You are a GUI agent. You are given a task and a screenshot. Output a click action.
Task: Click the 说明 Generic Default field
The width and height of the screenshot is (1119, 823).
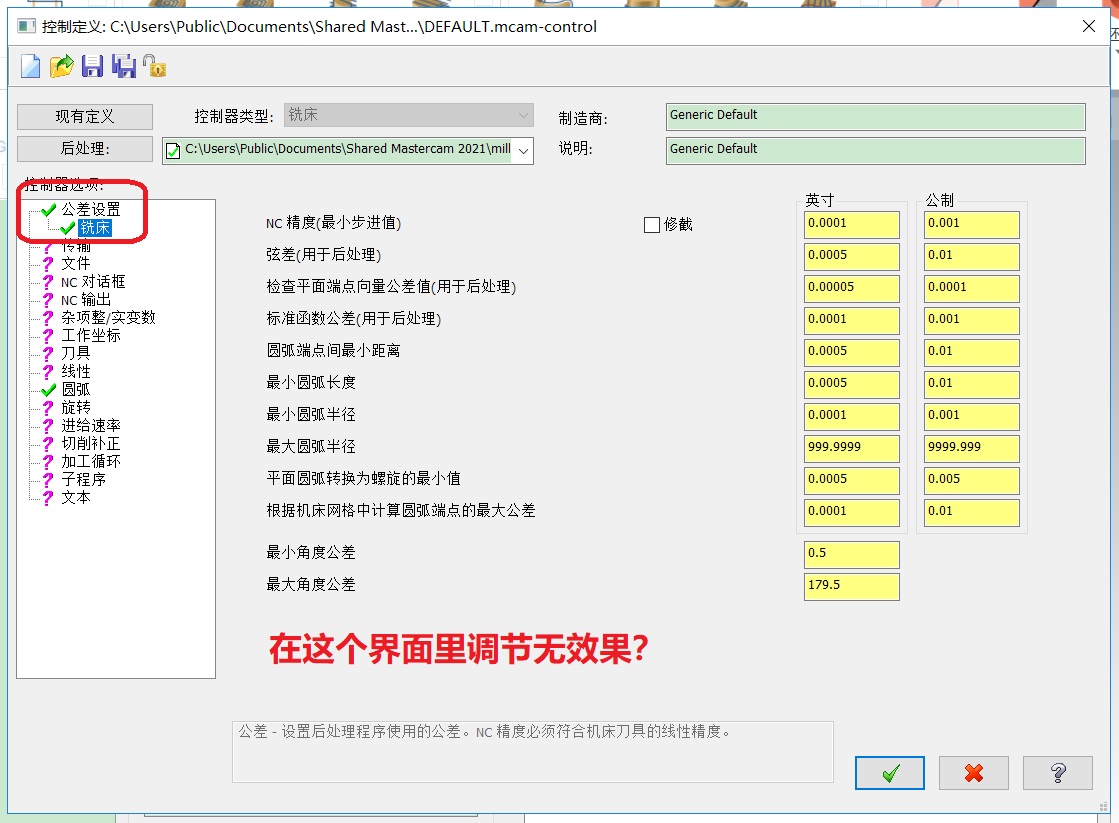pos(876,150)
